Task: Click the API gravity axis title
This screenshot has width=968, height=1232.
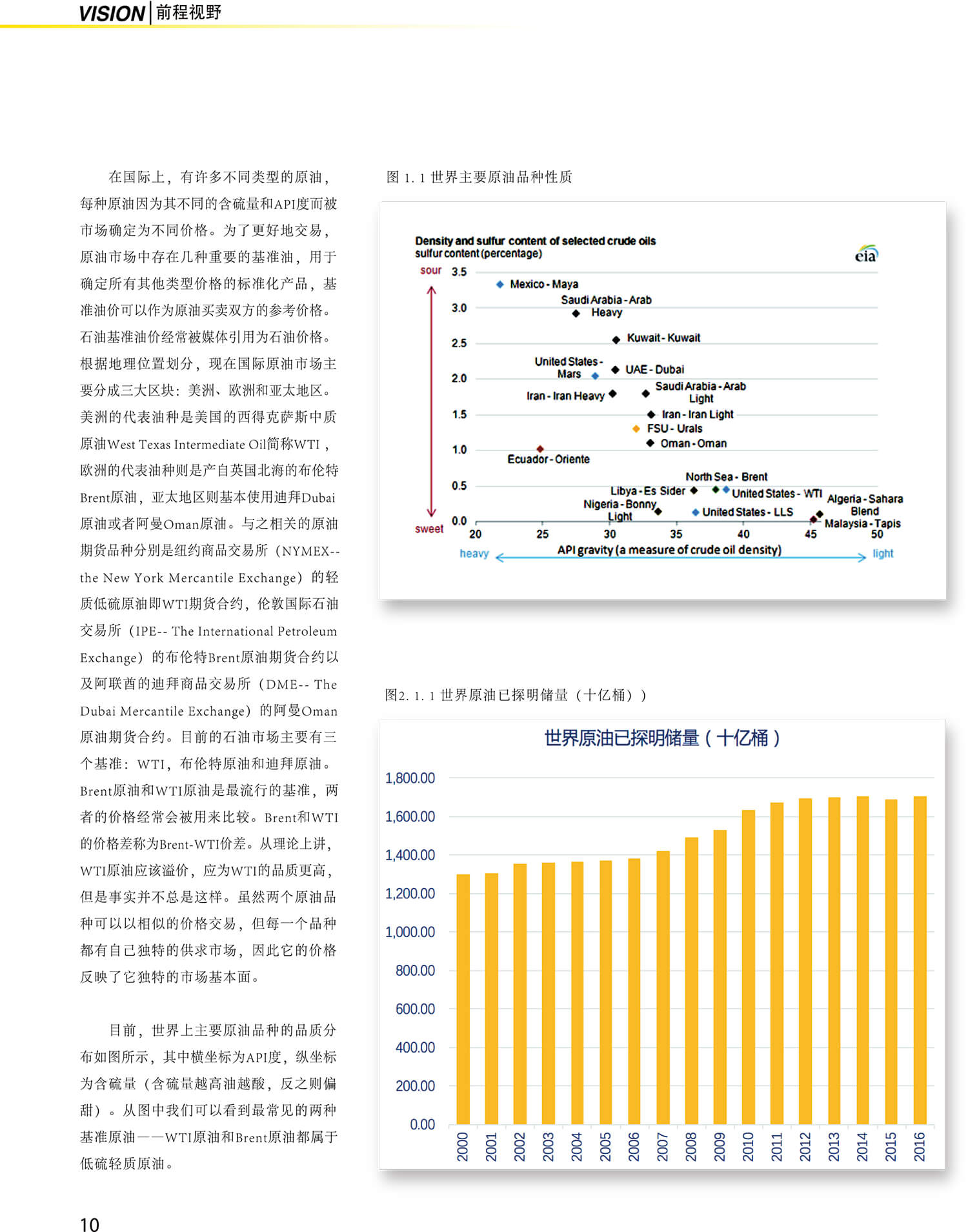Action: [669, 550]
